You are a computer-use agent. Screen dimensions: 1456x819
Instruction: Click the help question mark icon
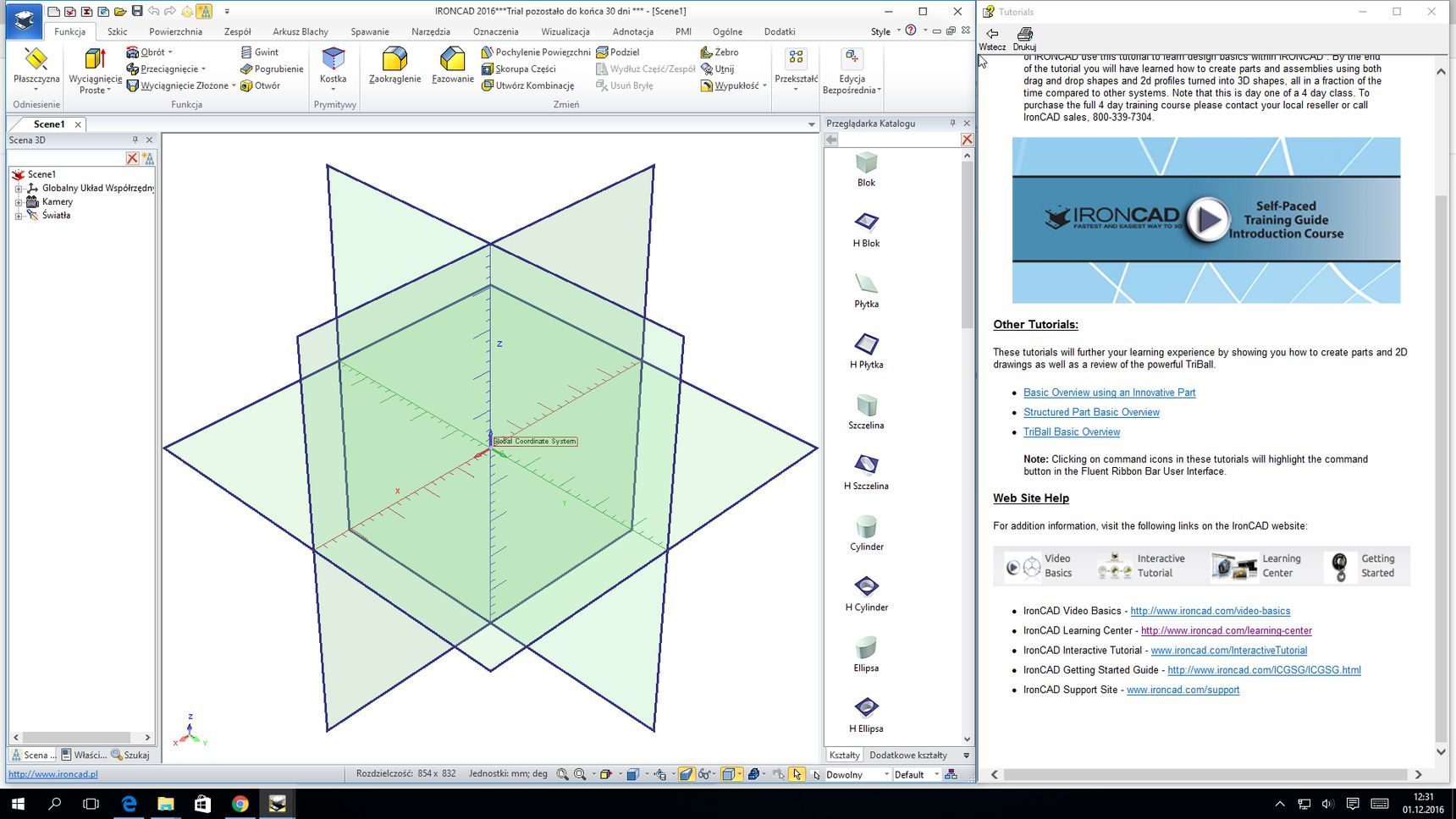click(x=911, y=30)
